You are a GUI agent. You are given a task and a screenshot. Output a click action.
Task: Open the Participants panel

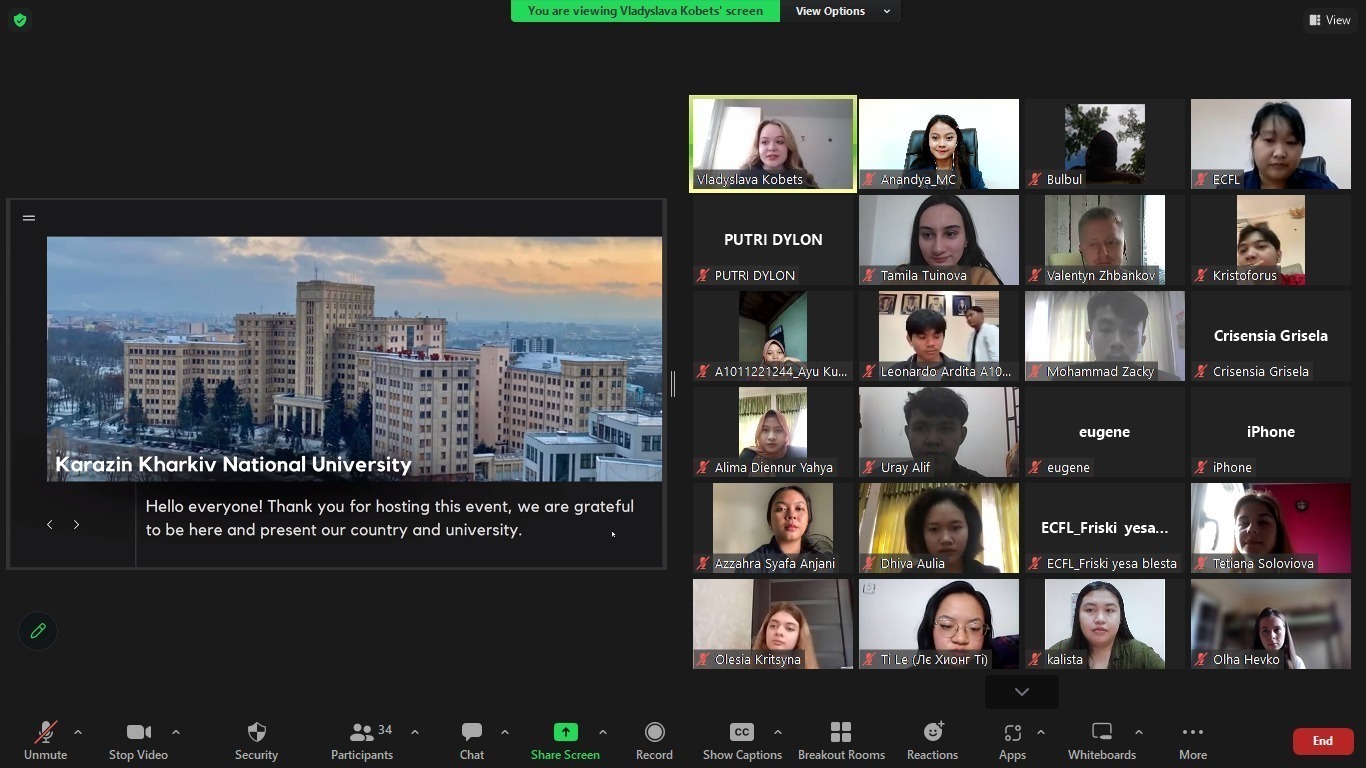(x=361, y=740)
